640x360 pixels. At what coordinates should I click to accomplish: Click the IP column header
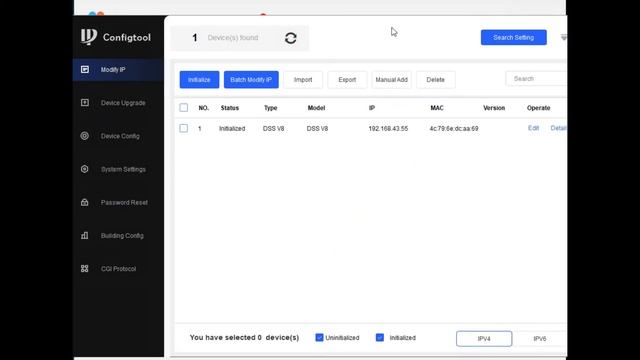(372, 108)
